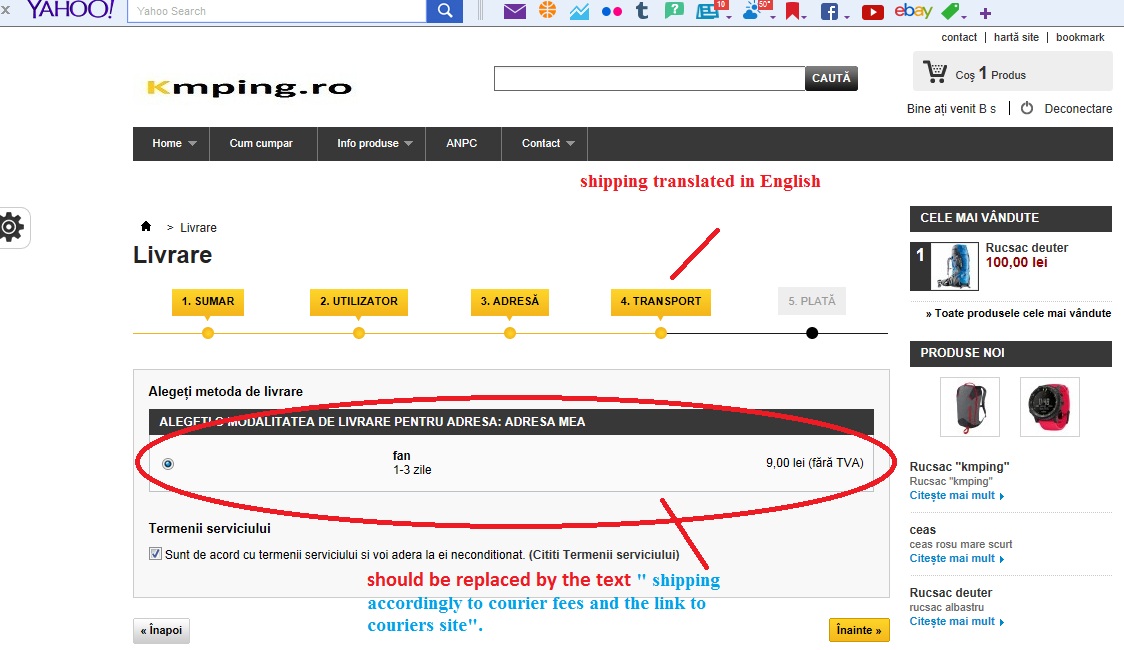Expand the red bookmark dropdown arrow
This screenshot has width=1124, height=650.
804,16
